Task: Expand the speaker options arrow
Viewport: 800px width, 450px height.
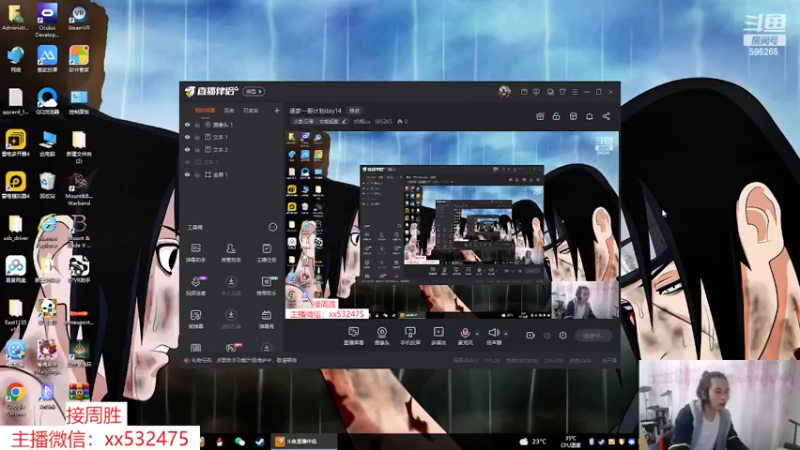Action: [506, 334]
